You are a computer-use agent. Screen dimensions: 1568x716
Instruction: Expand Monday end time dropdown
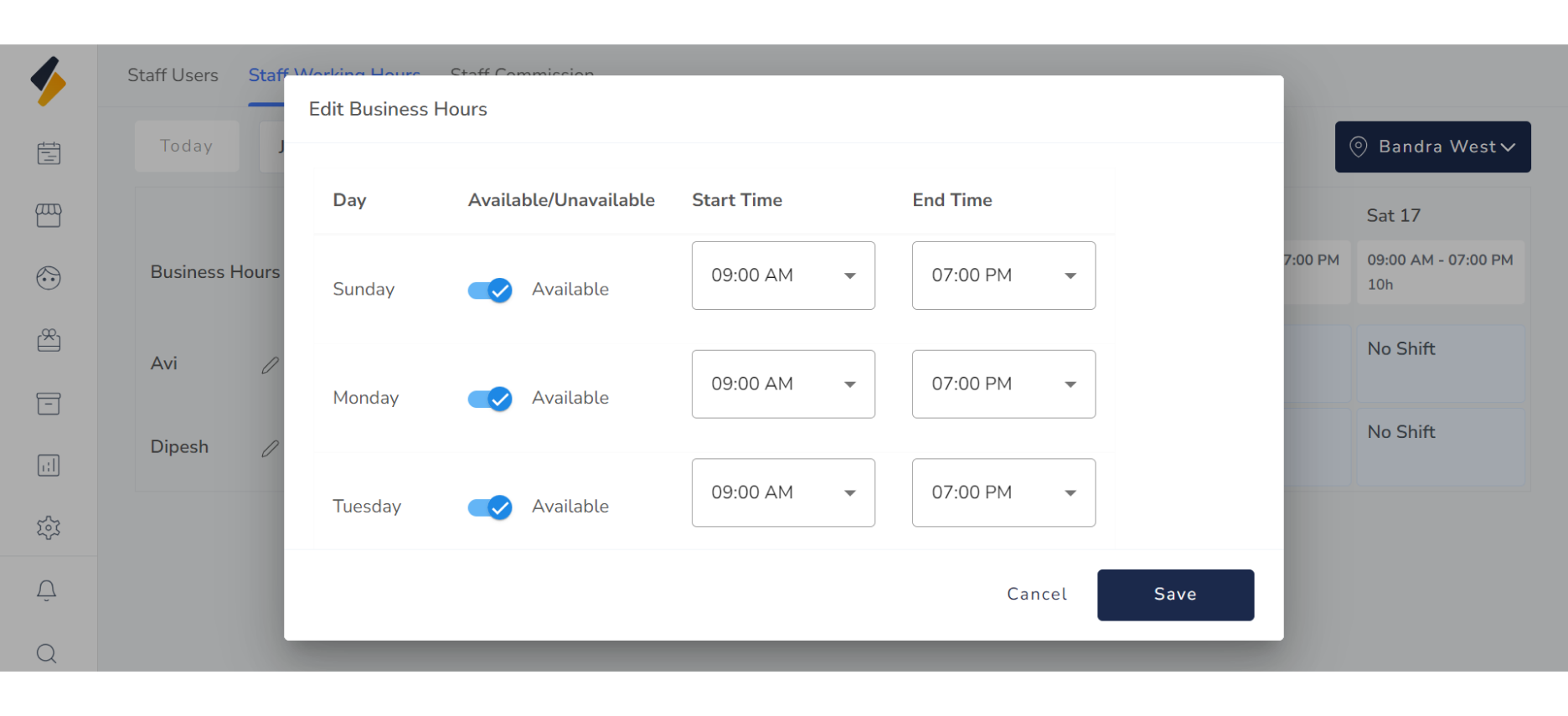[x=1003, y=384]
